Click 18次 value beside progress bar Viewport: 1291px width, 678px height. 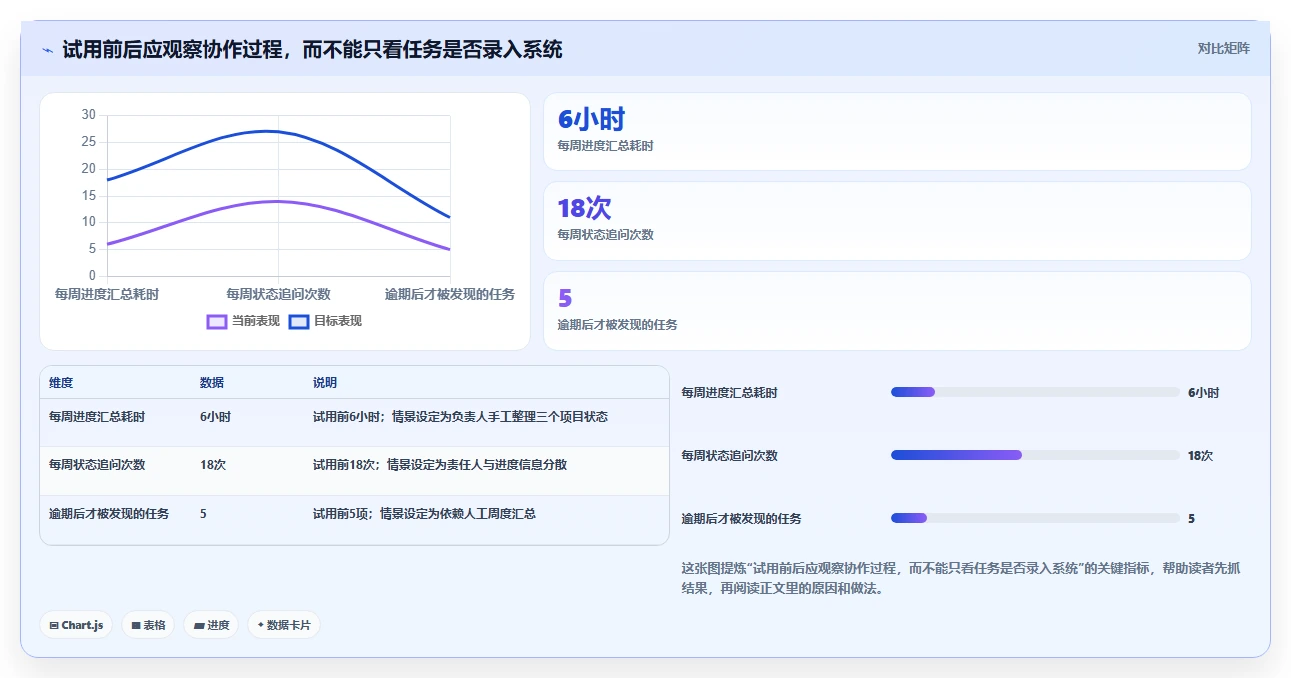pyautogui.click(x=1200, y=455)
